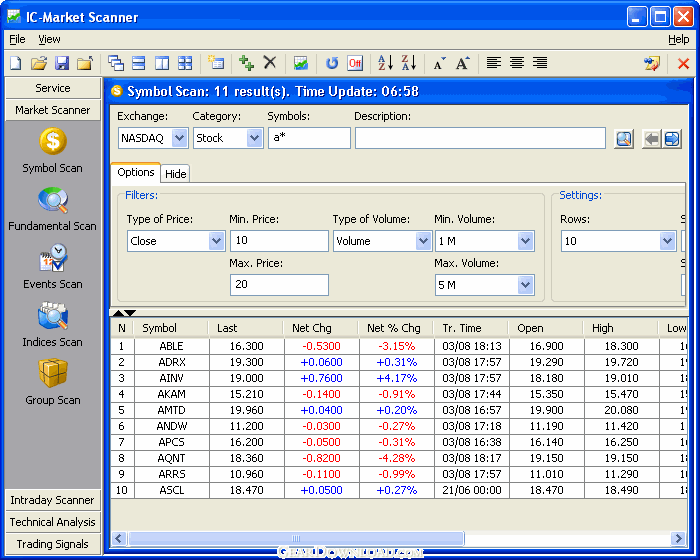Expand the options panel with down triangle
This screenshot has width=700, height=560.
click(130, 313)
